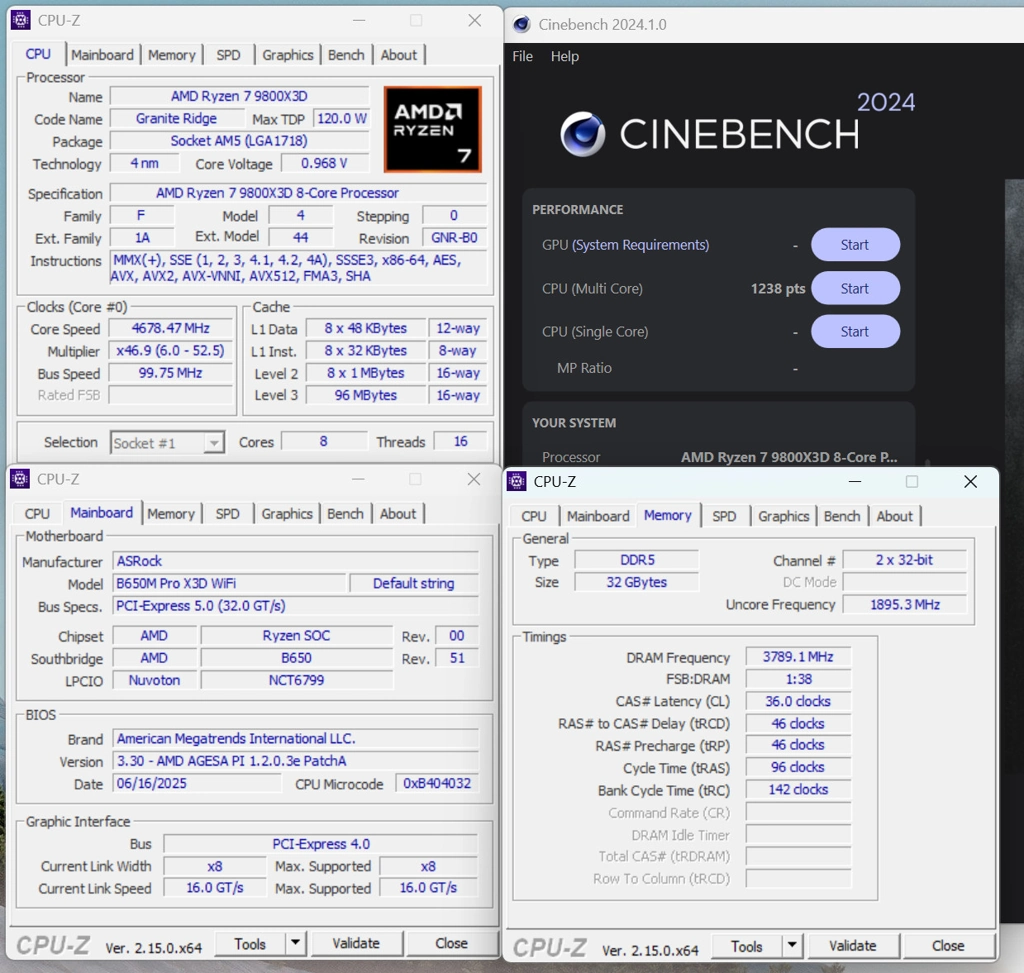This screenshot has height=973, width=1024.
Task: Click Validate in the Mainboard CPU-Z window
Action: tap(357, 944)
